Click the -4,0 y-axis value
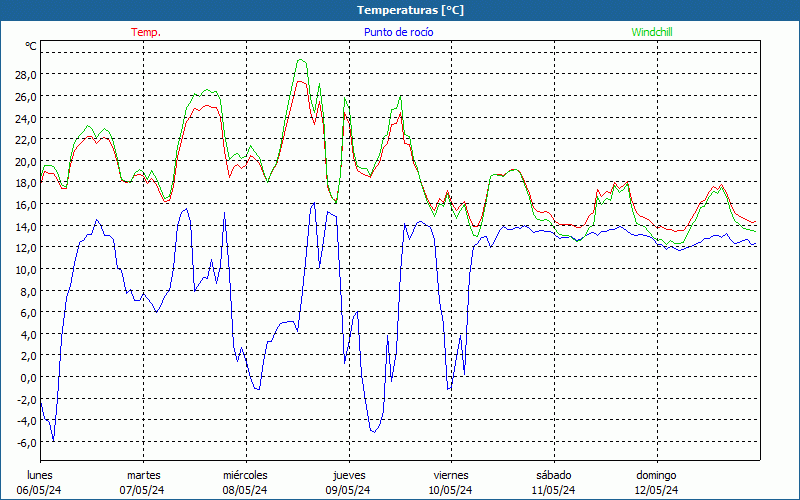800x500 pixels. coord(27,421)
